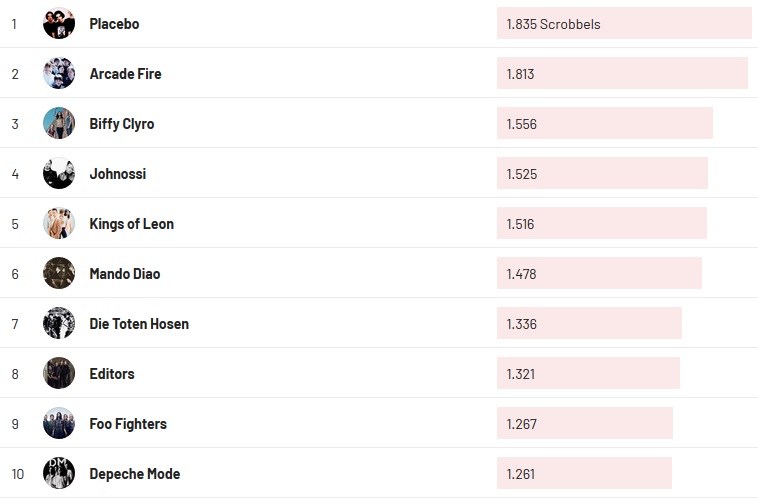Screen dimensions: 758x498
Task: Open Depeche Mode's avatar picture
Action: 59,473
